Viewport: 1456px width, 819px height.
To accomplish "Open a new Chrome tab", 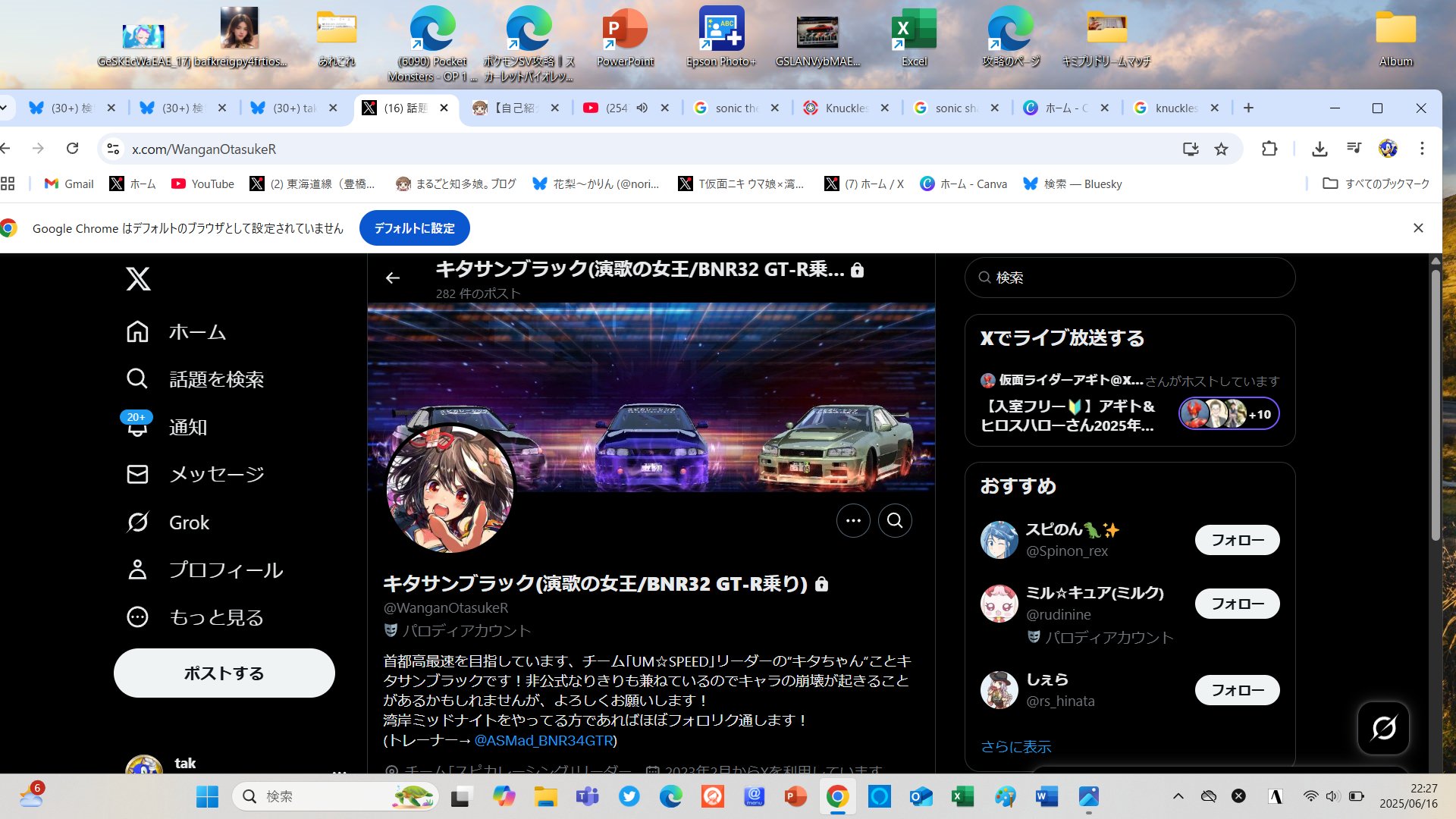I will coord(1248,108).
